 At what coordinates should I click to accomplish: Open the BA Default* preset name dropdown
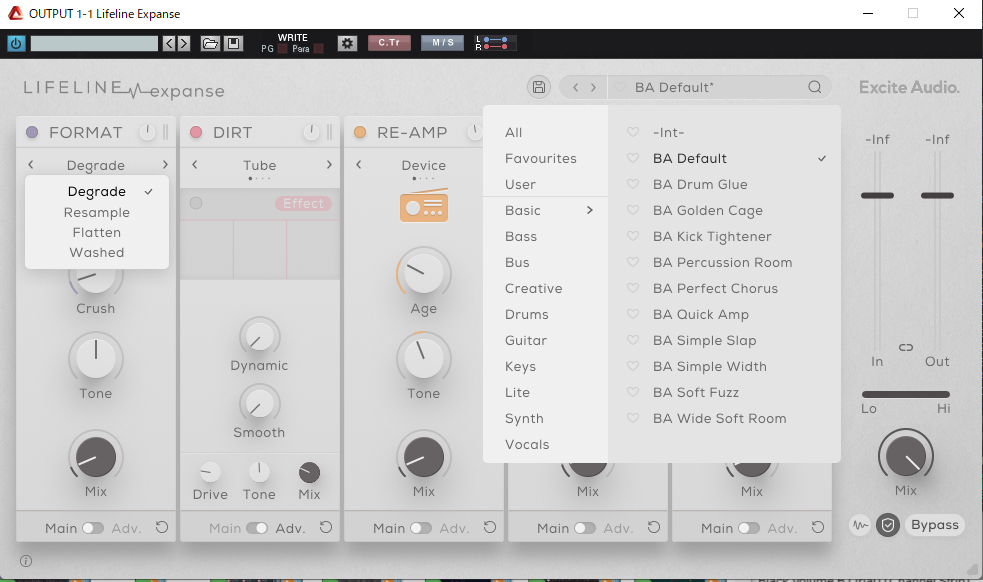point(675,87)
